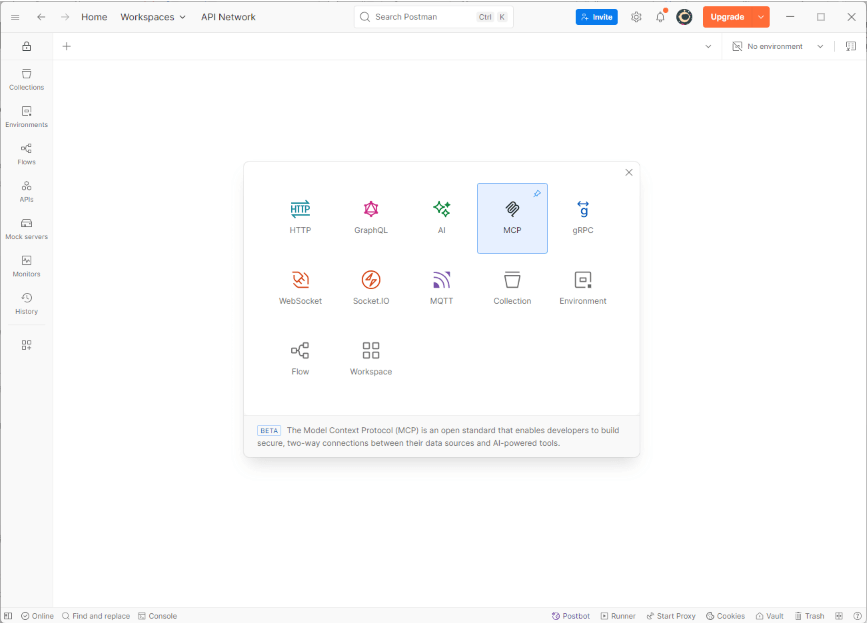Open Flows in the sidebar
Screen dimensions: 867x623
pos(27,154)
